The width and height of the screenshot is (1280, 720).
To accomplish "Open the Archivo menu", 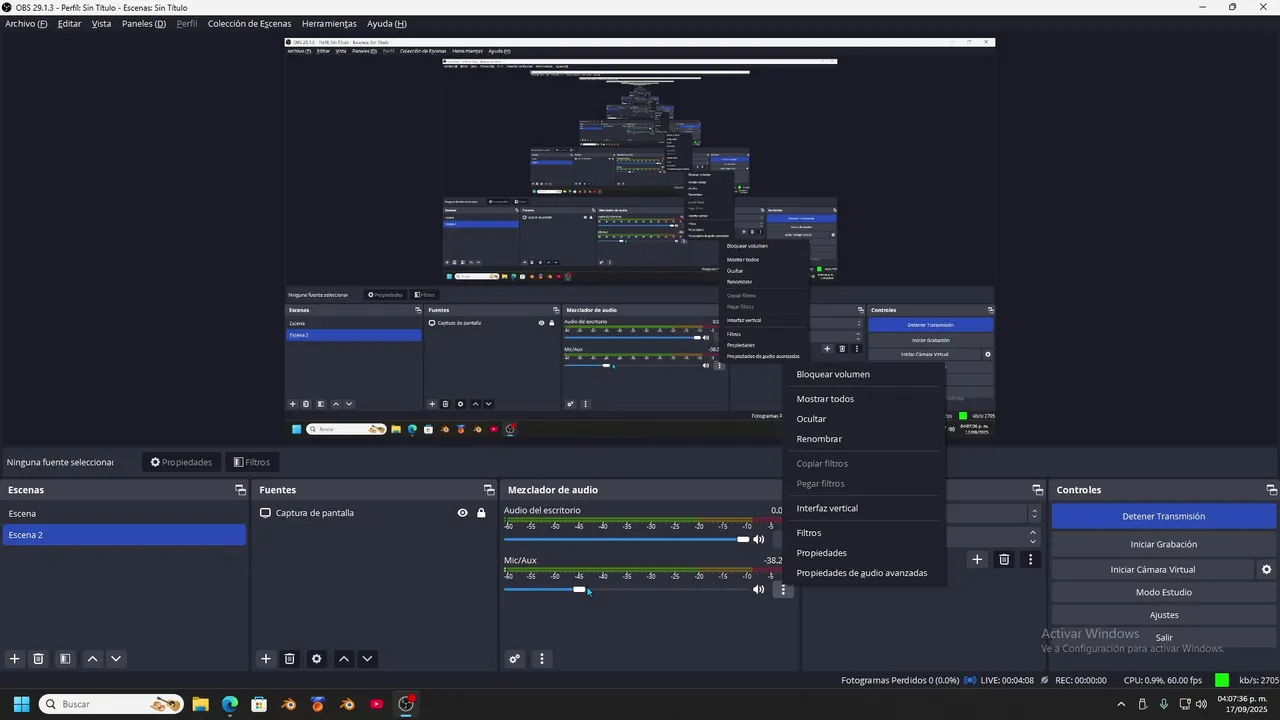I will 26,23.
